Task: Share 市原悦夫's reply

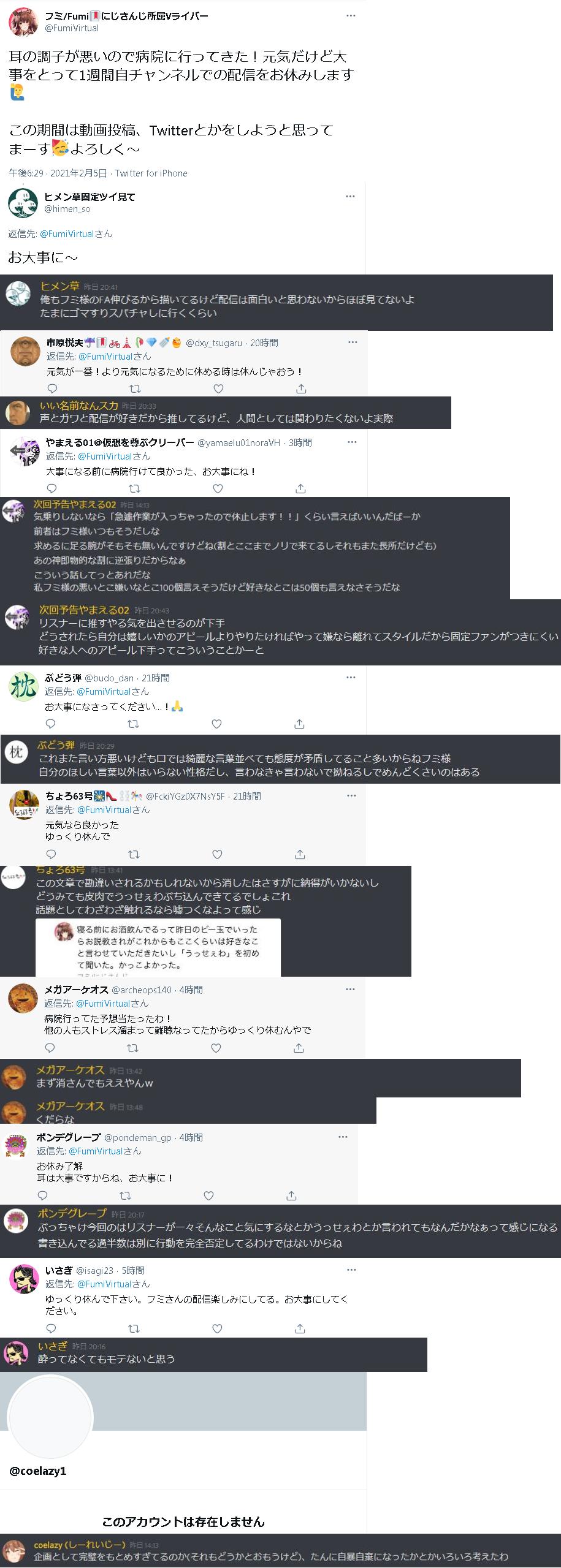Action: click(301, 388)
